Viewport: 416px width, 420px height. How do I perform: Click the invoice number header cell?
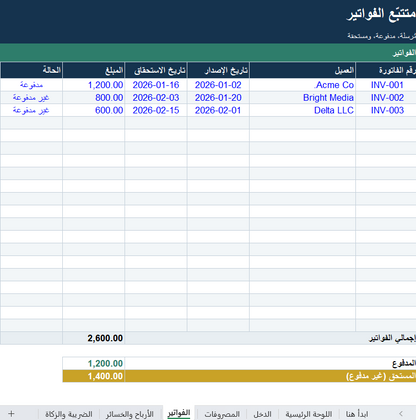[x=386, y=70]
